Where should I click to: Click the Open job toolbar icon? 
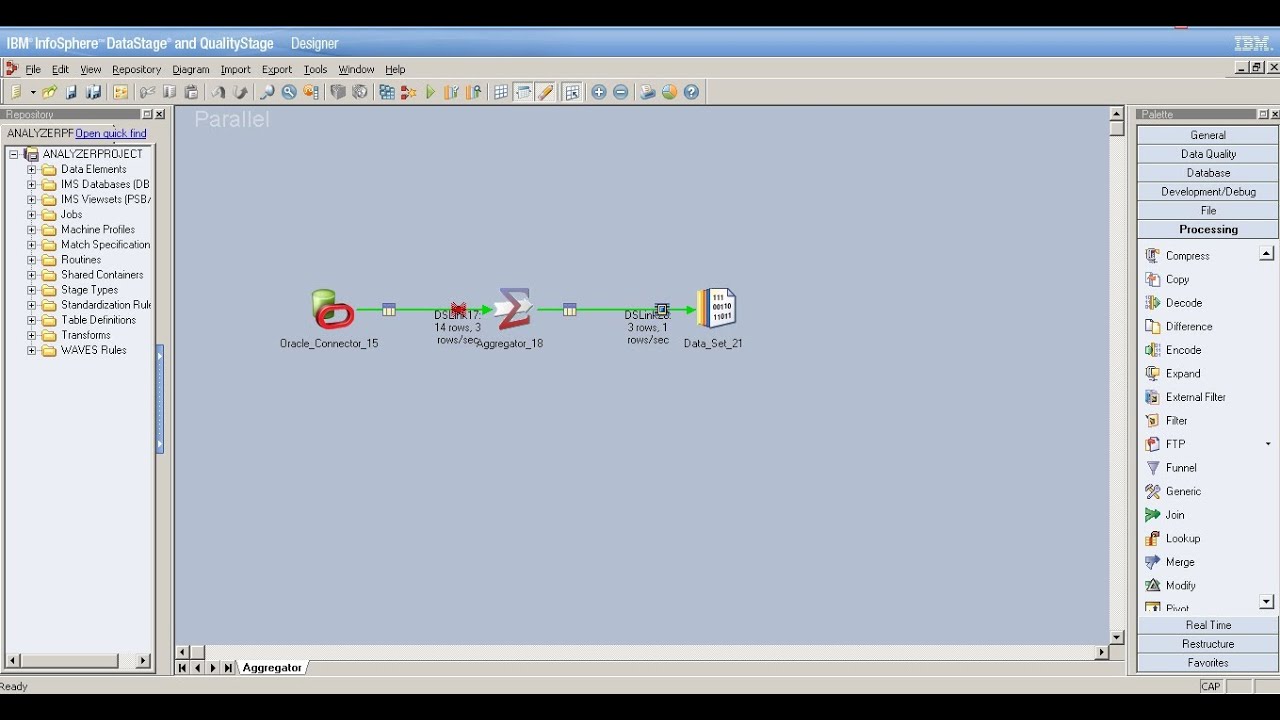pos(49,92)
